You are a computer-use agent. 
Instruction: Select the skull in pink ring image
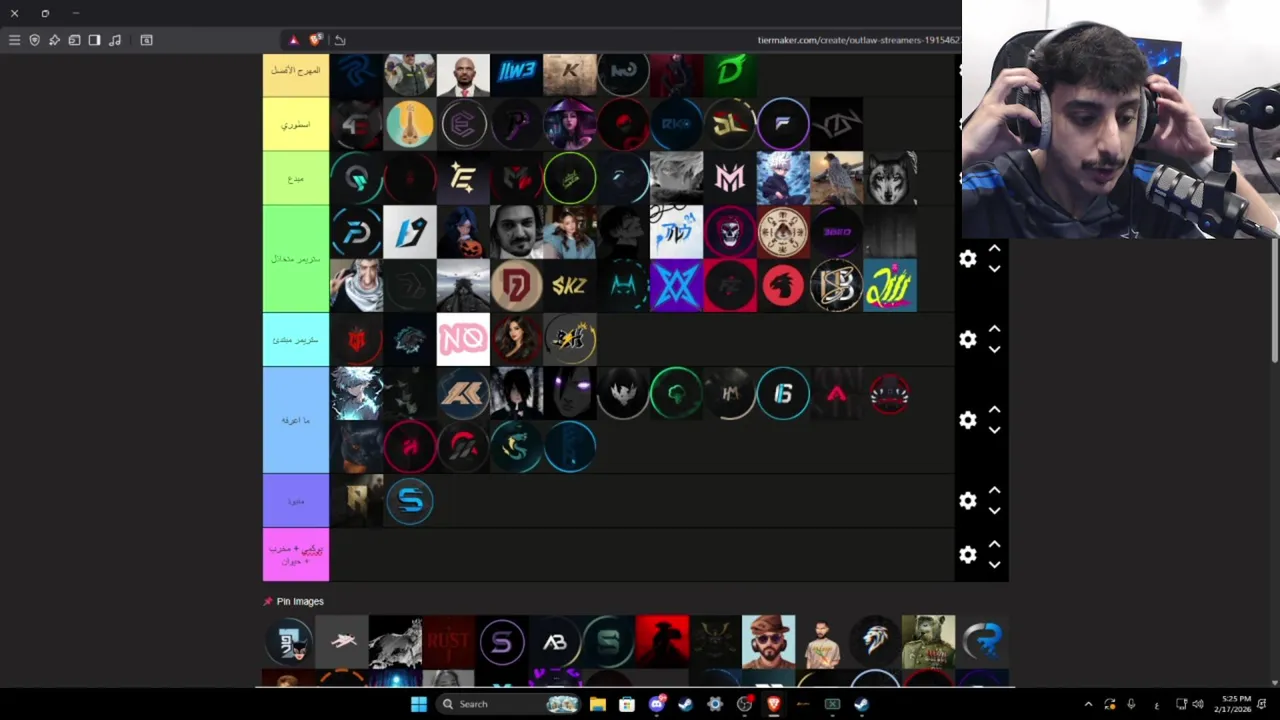pos(730,232)
